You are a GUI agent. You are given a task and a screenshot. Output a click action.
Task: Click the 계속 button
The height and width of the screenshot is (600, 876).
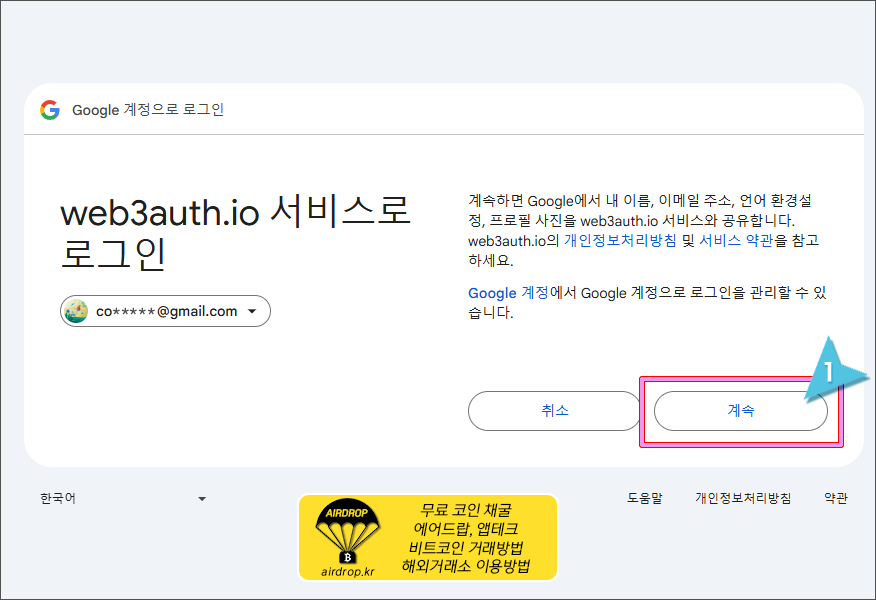(741, 411)
